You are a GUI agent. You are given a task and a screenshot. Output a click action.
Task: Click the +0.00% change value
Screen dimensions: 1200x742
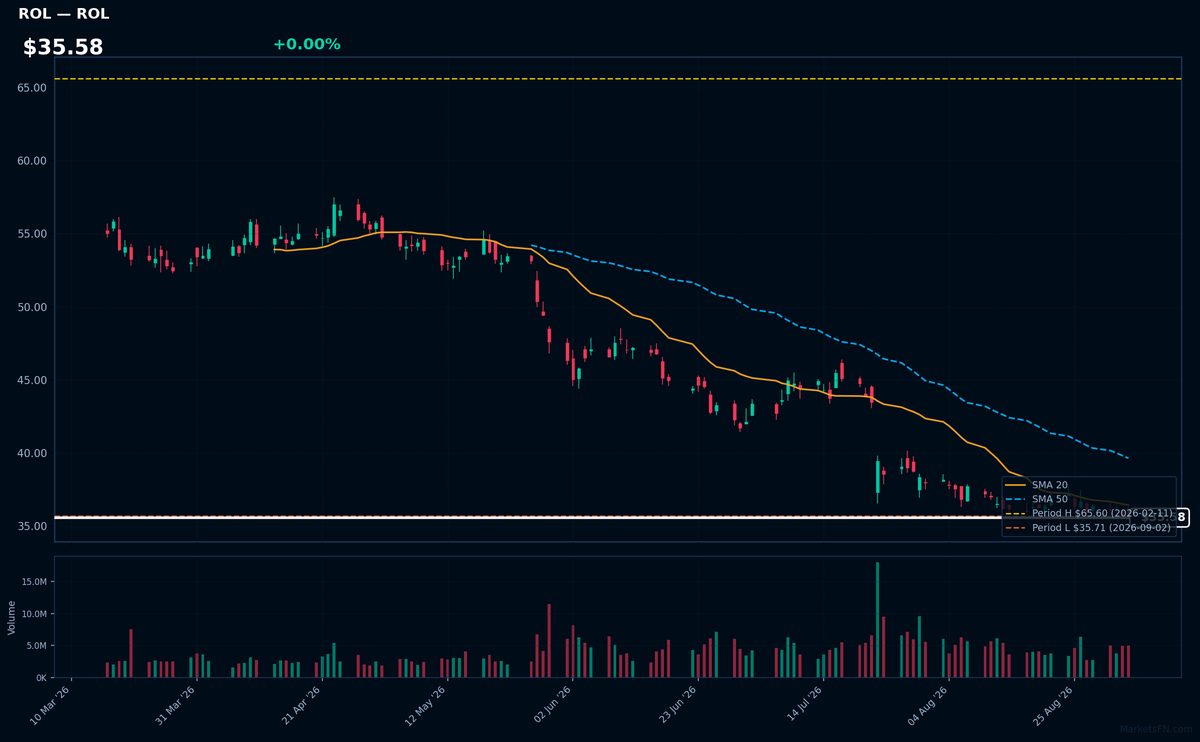pos(306,44)
